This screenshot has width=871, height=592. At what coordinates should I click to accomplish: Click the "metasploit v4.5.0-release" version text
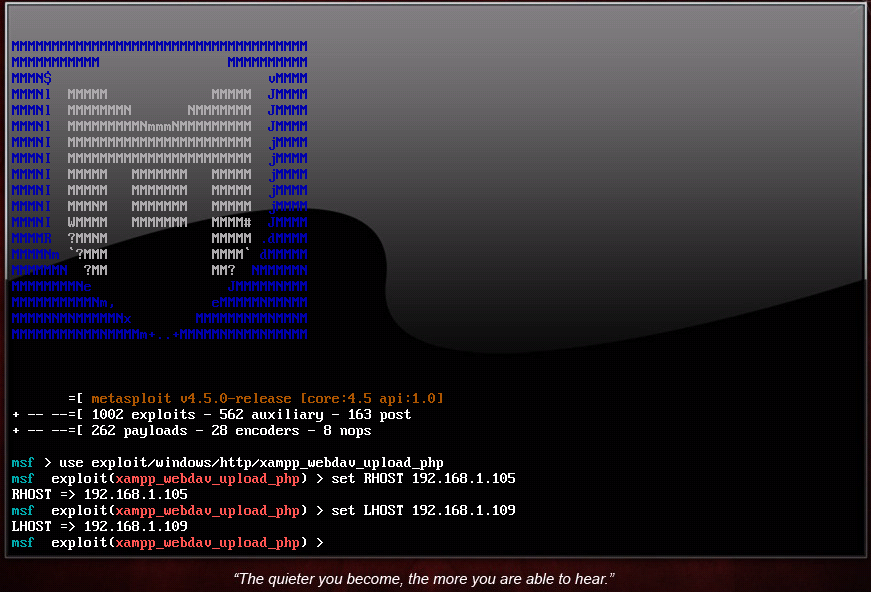click(191, 399)
